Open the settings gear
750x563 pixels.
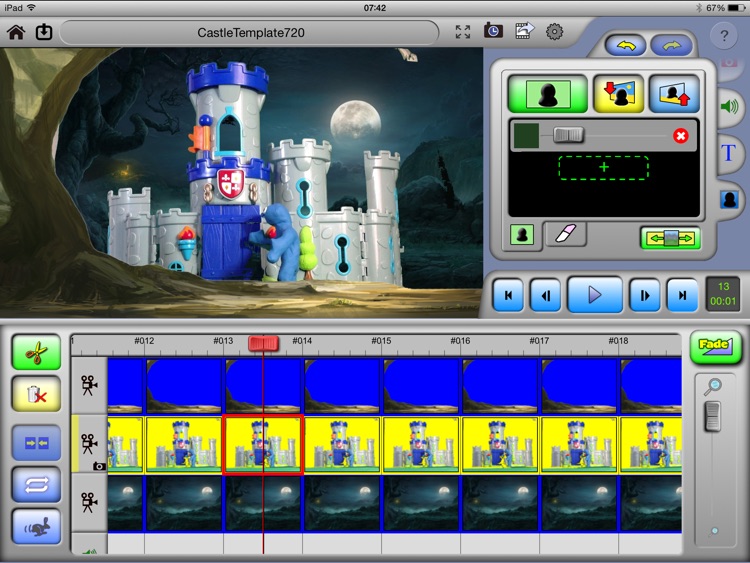click(x=554, y=31)
